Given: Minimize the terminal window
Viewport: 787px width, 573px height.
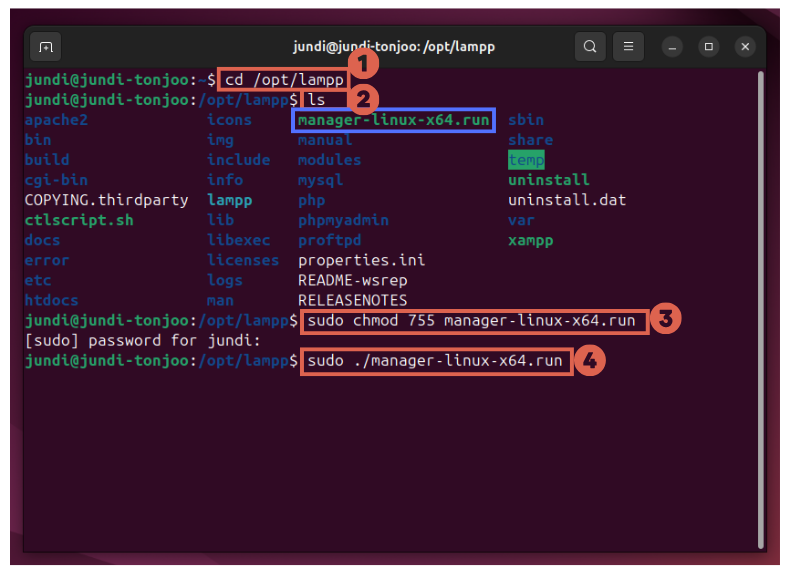Looking at the screenshot, I should click(672, 46).
